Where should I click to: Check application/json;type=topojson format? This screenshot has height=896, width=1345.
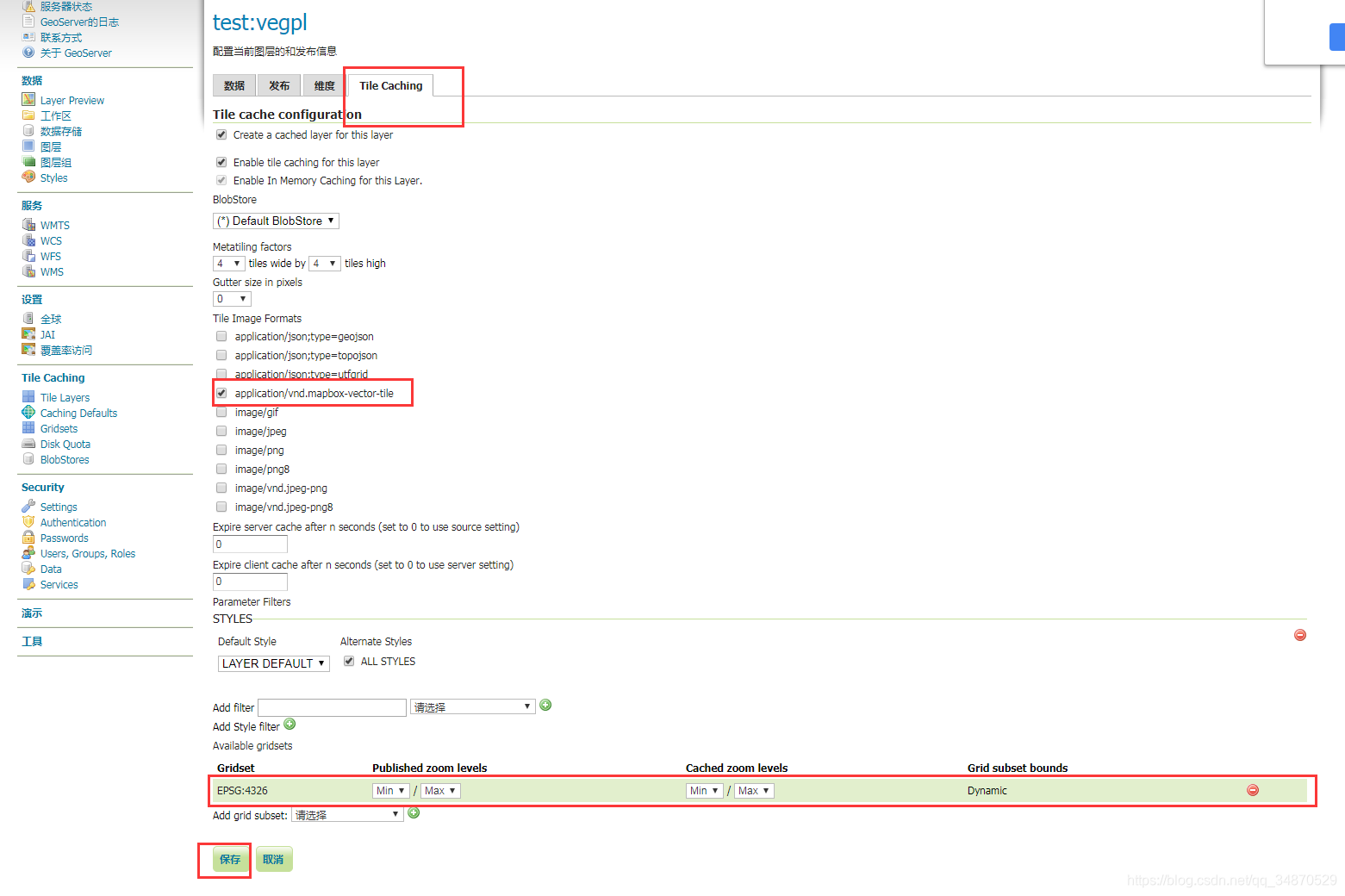pos(221,355)
